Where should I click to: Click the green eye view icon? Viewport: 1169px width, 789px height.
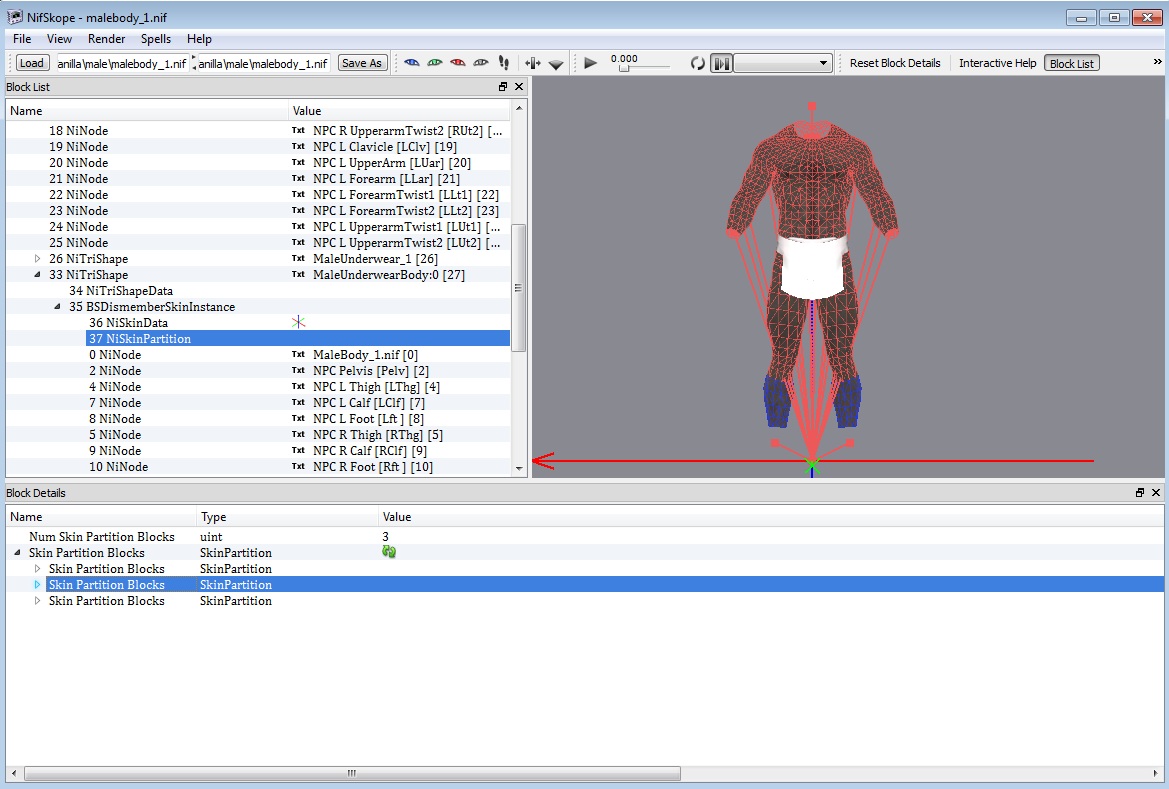434,63
